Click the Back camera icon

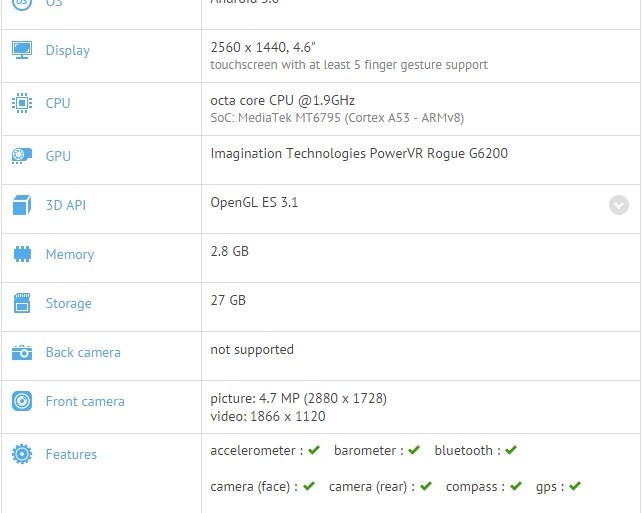tap(21, 353)
